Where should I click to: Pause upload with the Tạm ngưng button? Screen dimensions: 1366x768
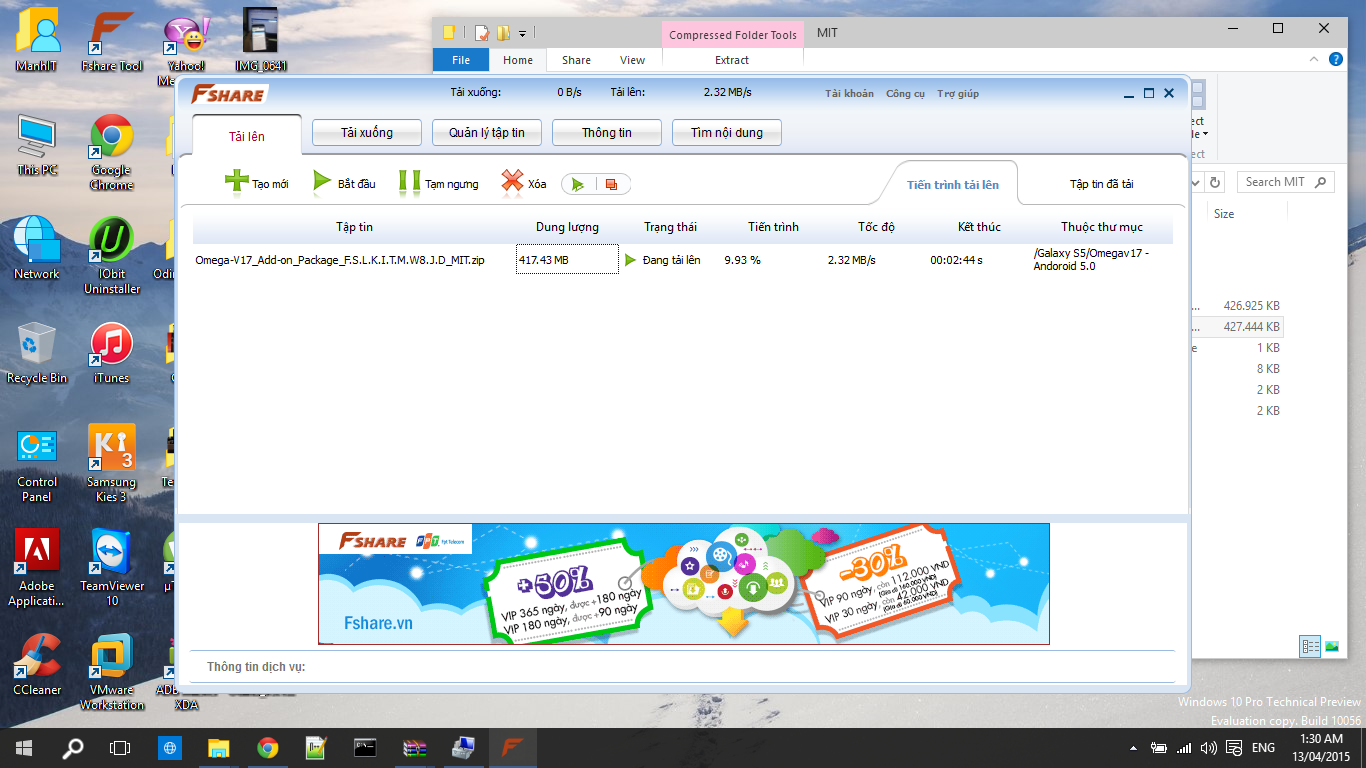coord(438,183)
